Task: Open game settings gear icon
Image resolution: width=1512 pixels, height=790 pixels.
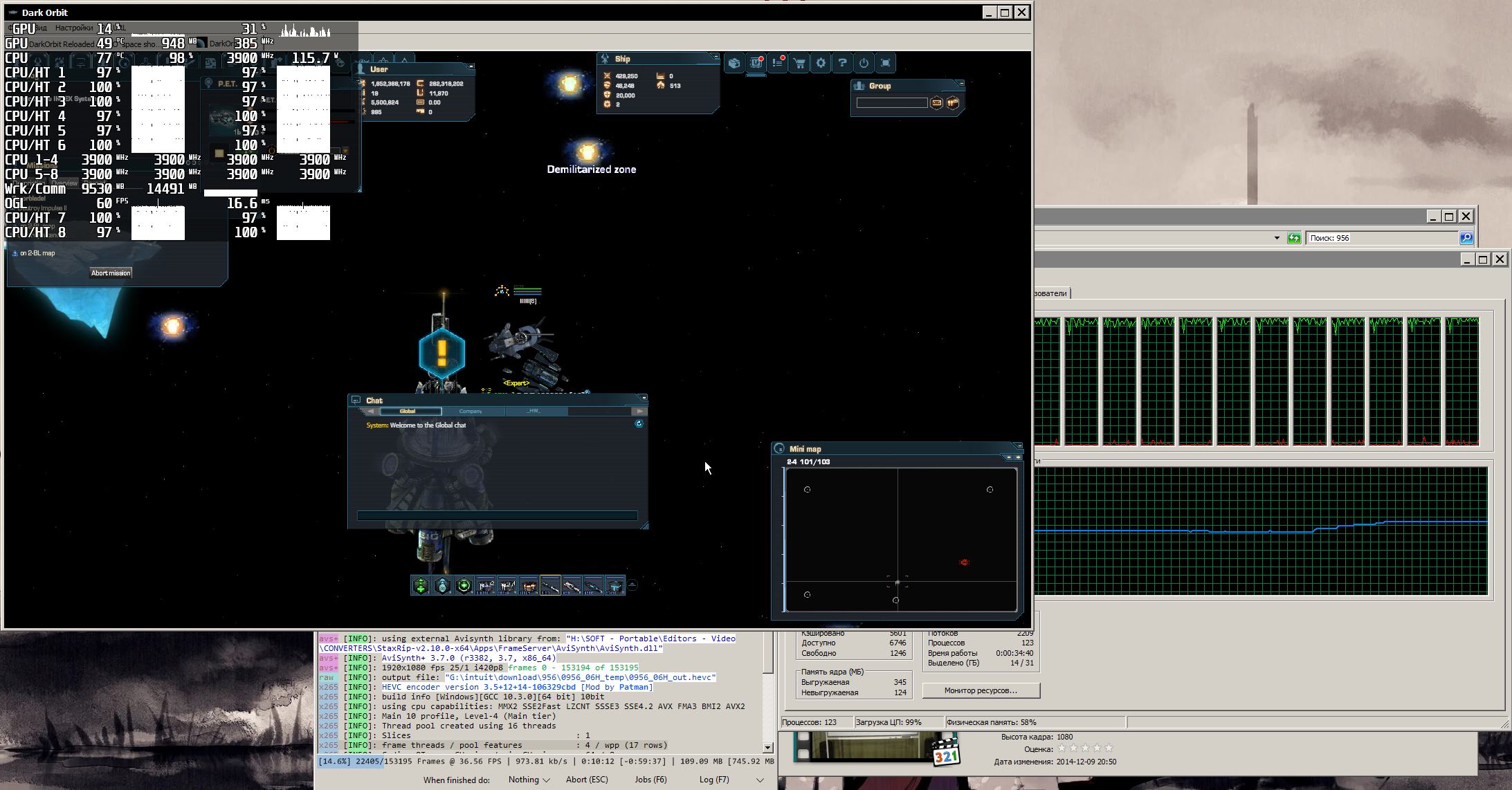Action: point(821,63)
